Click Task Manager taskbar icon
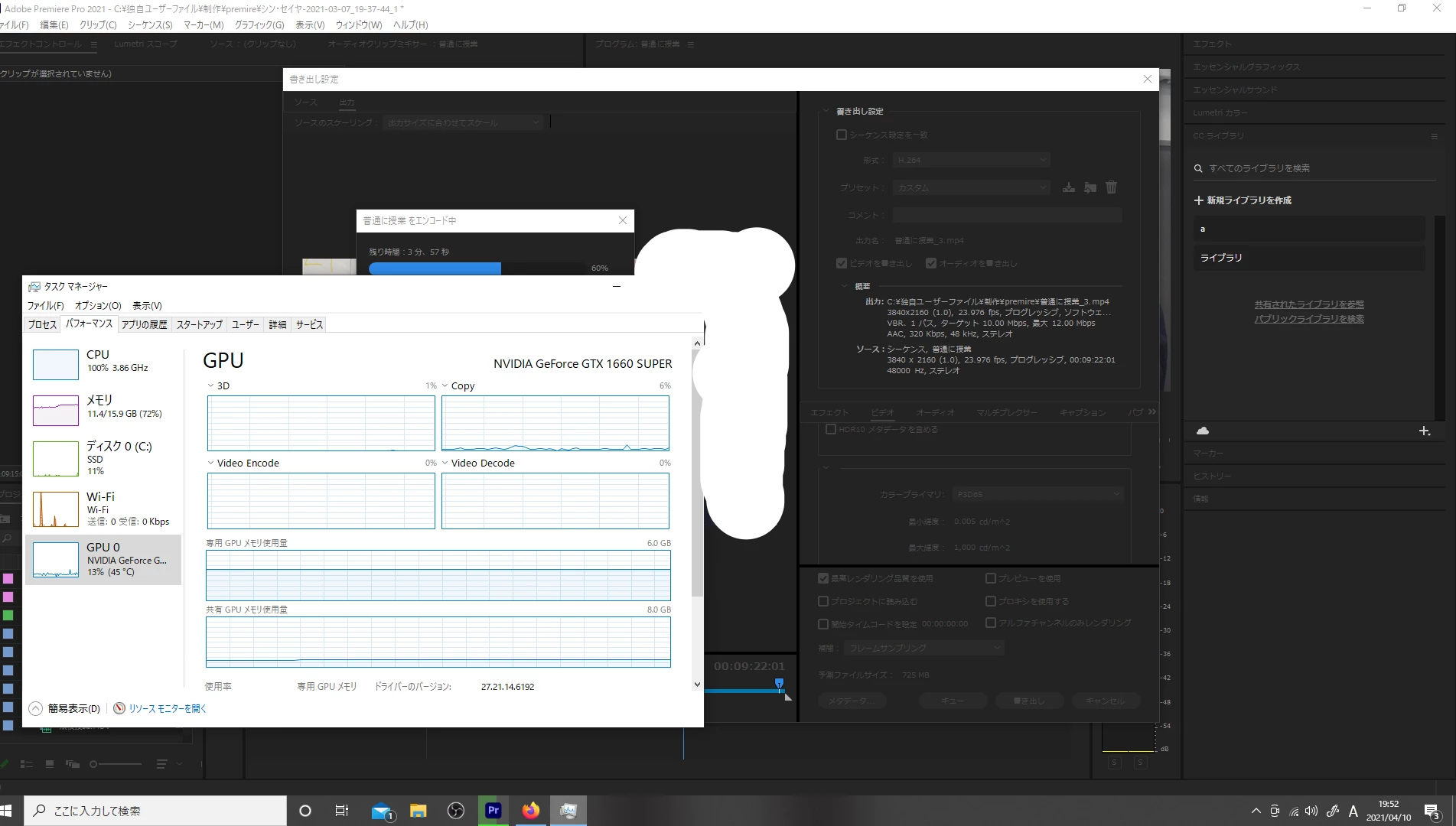The image size is (1456, 826). 568,811
